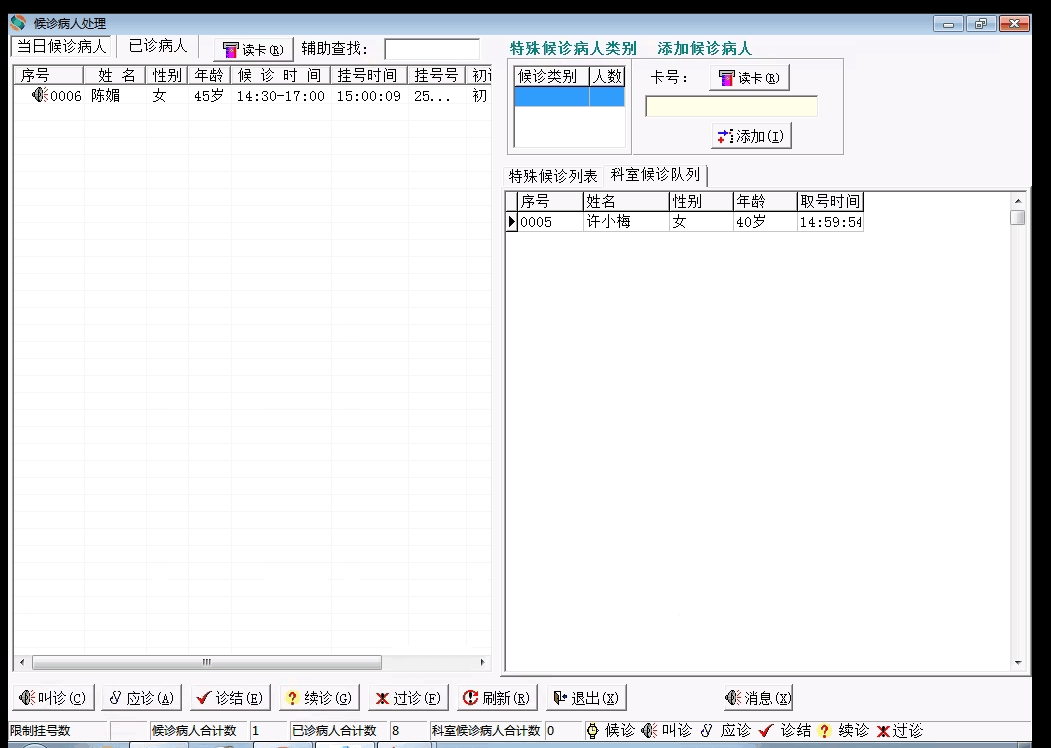Click 已诊病人合计数 value field showing 8
This screenshot has height=748, width=1051.
pos(409,731)
